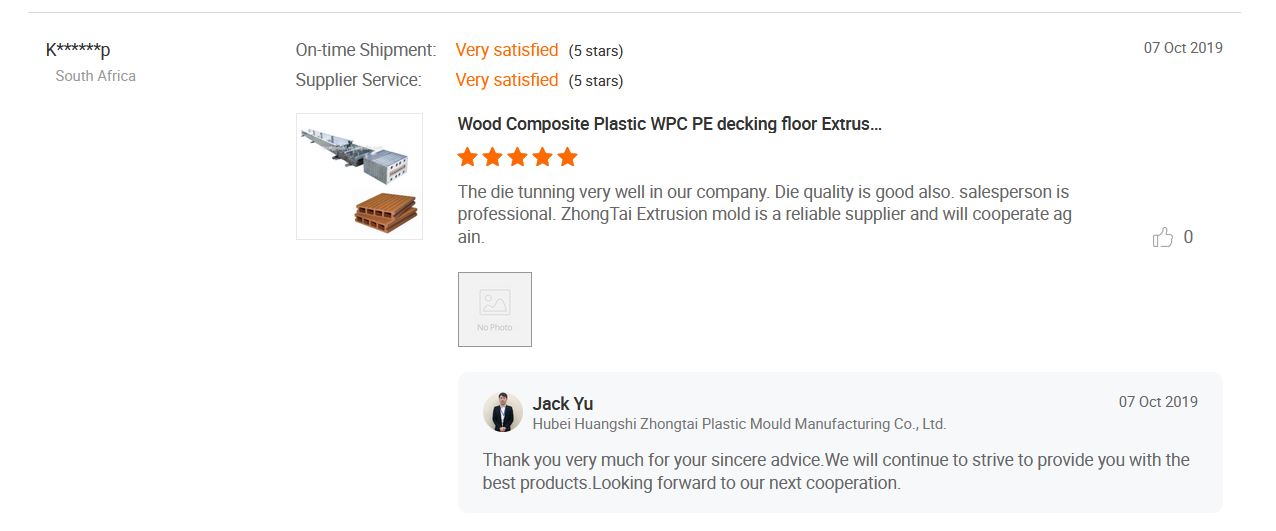Screen dimensions: 1276x531
Task: Open the No Photo placeholder thumbnail
Action: click(x=495, y=309)
